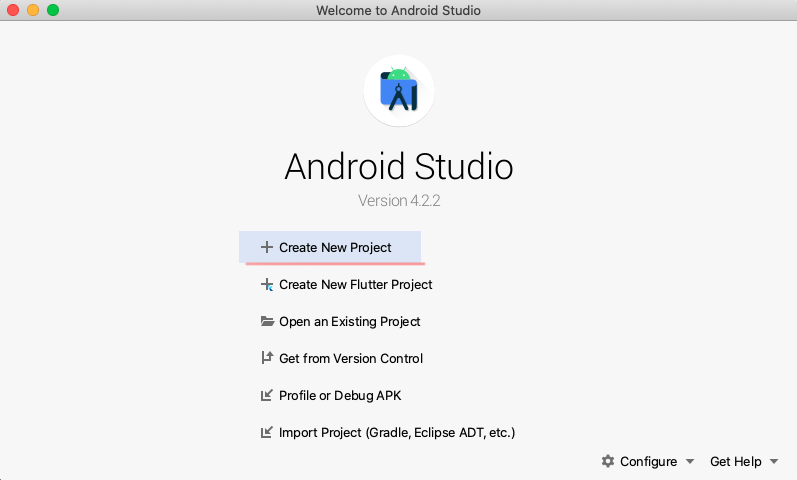Click the Profile or Debug APK icon

click(x=267, y=395)
